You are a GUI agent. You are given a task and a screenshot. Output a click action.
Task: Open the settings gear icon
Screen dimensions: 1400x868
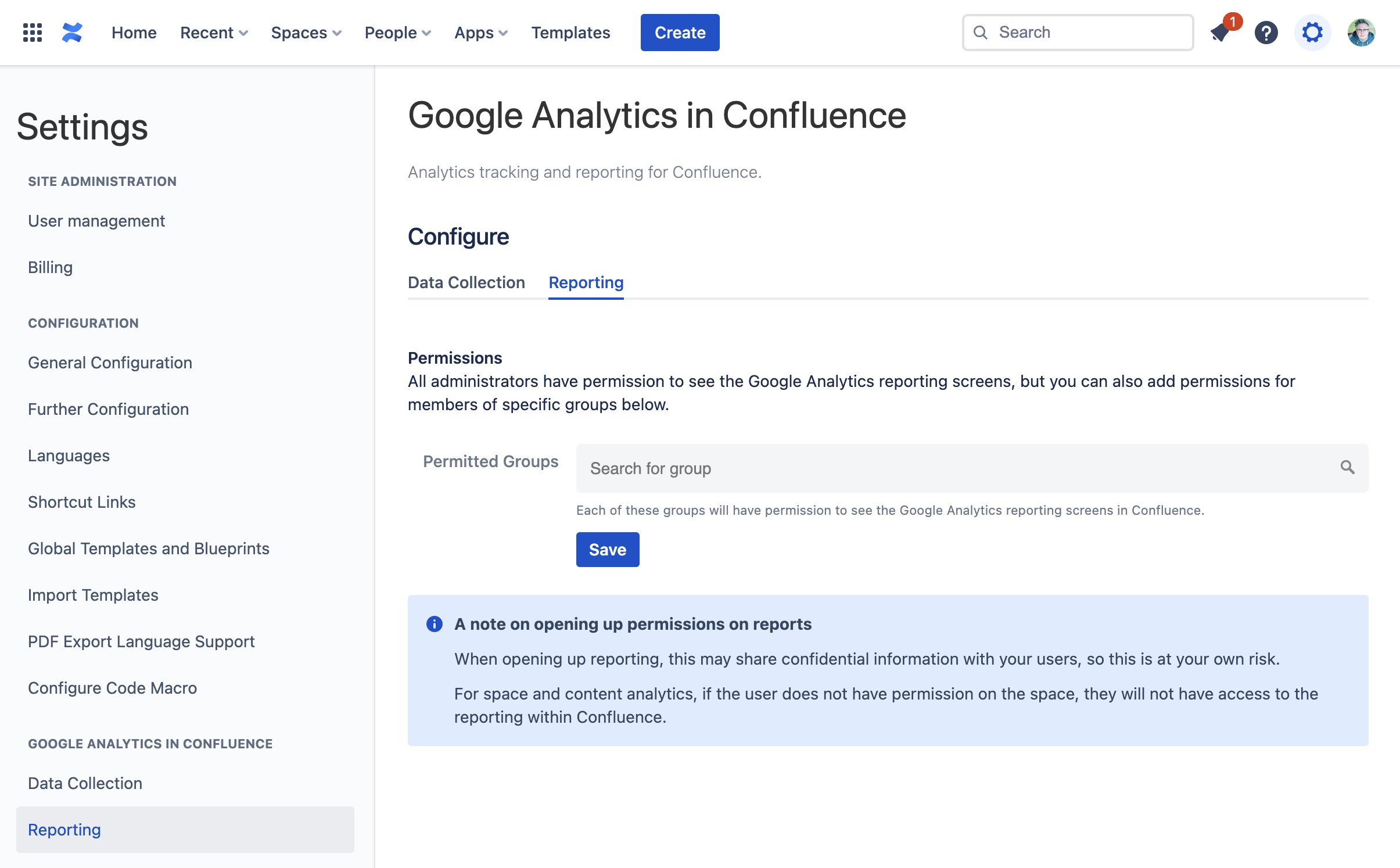pos(1312,33)
